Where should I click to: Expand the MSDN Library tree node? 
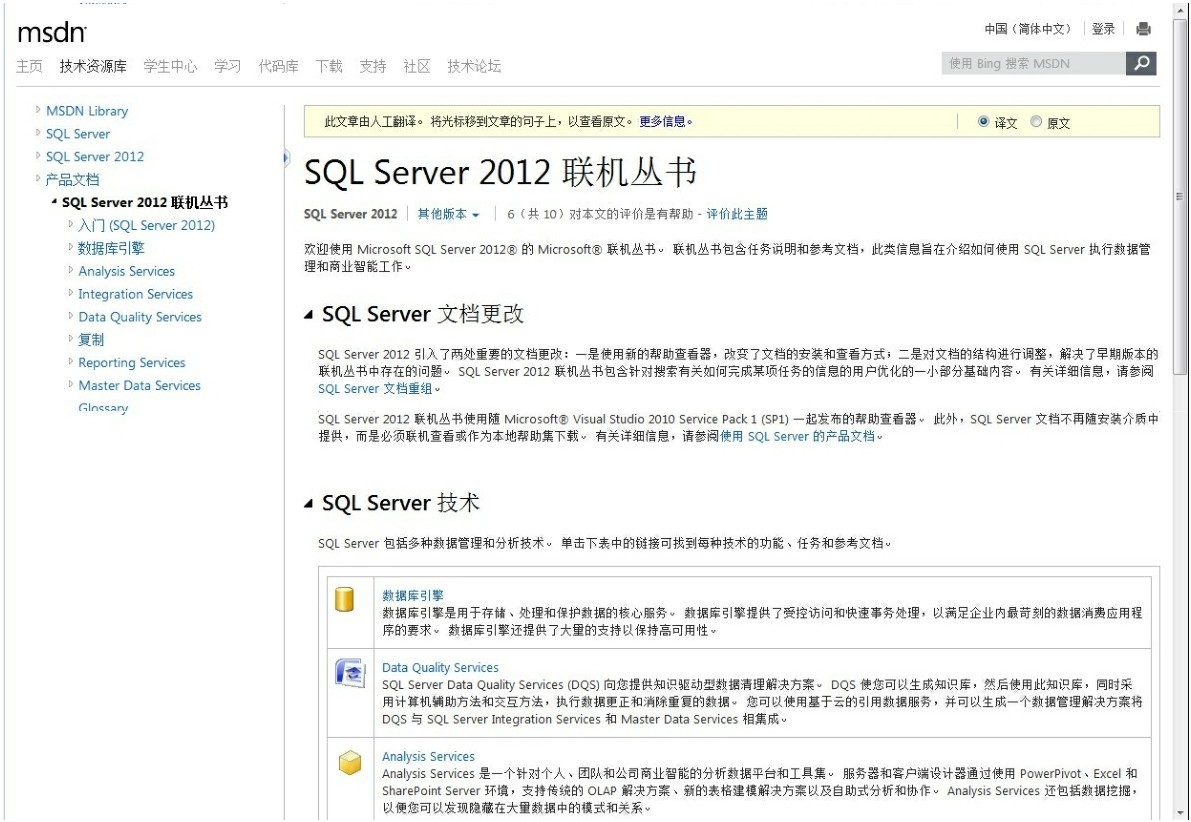39,110
